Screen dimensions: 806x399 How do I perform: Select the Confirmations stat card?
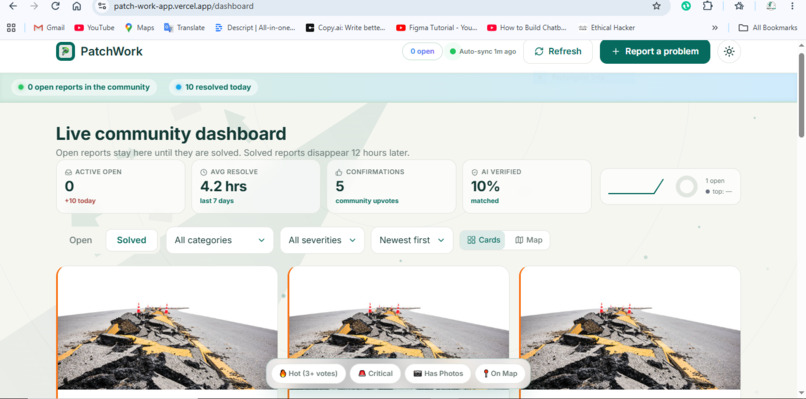point(391,186)
